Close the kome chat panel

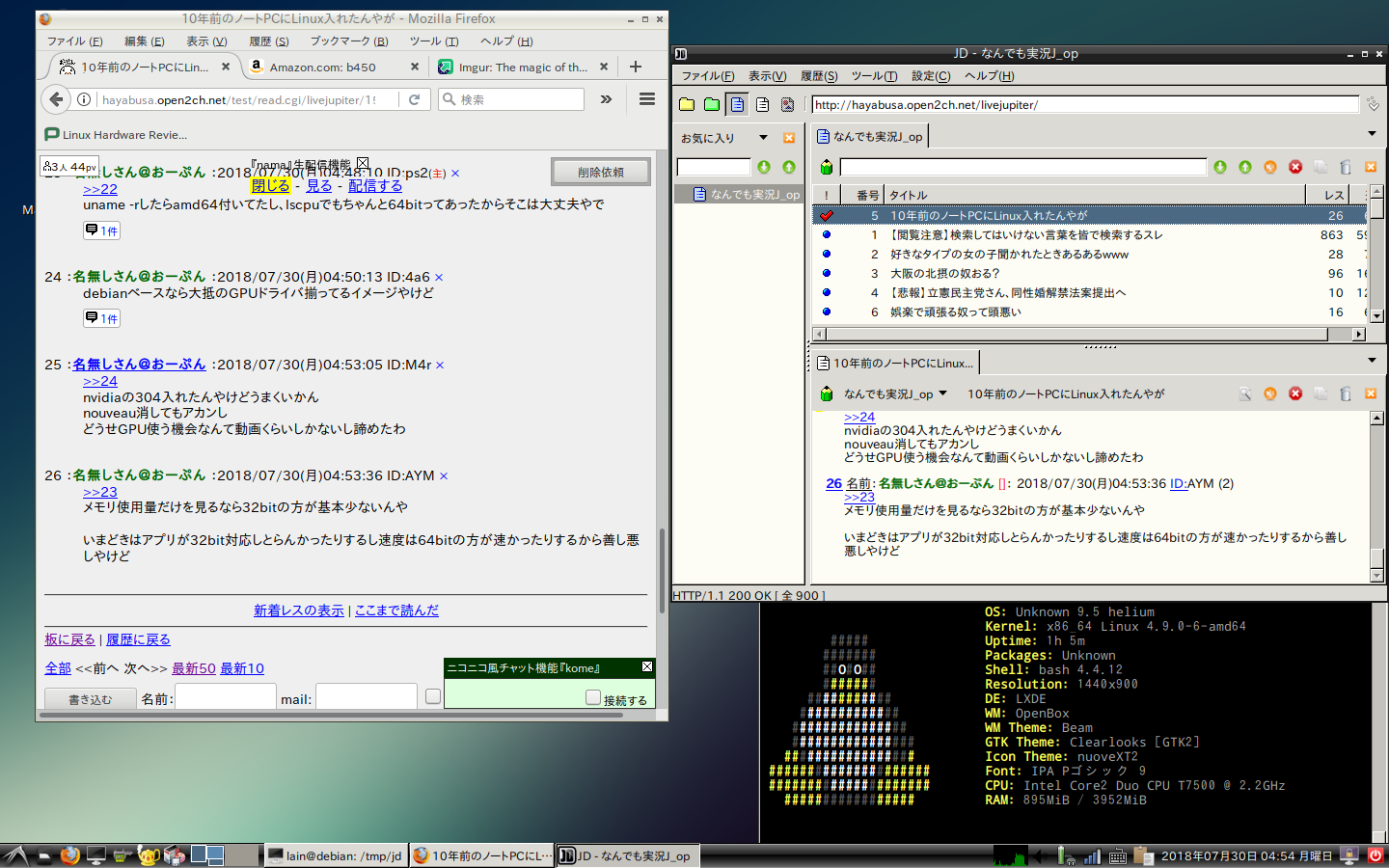point(647,666)
